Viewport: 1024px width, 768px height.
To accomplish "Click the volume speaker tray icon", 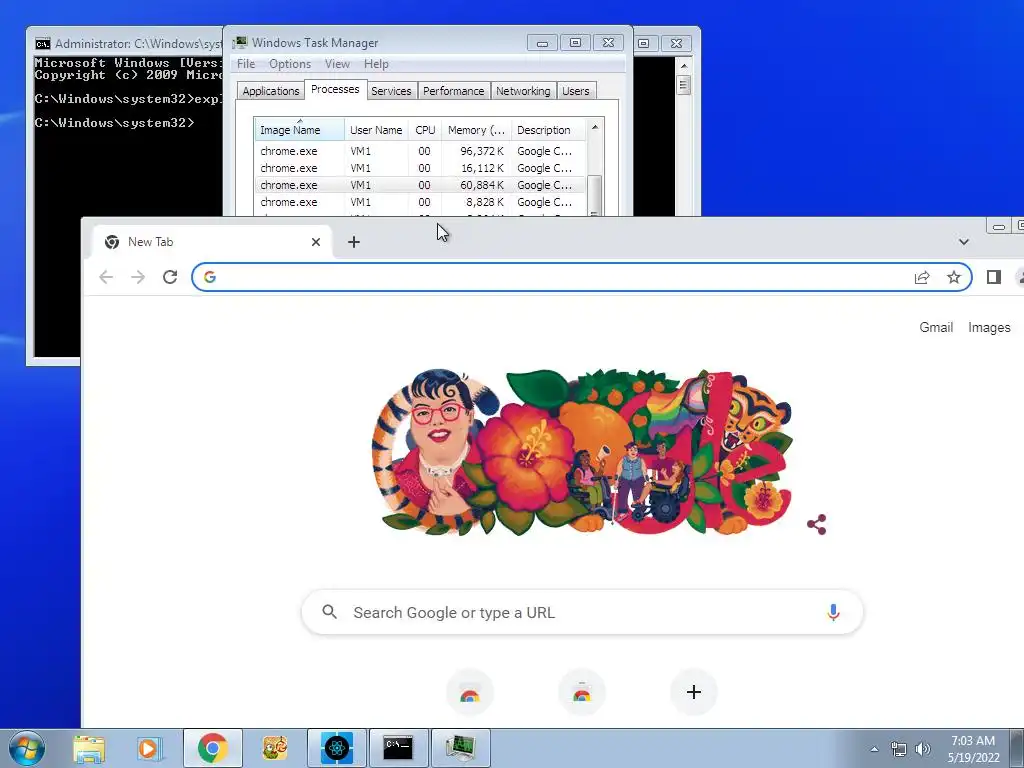I will pos(923,749).
